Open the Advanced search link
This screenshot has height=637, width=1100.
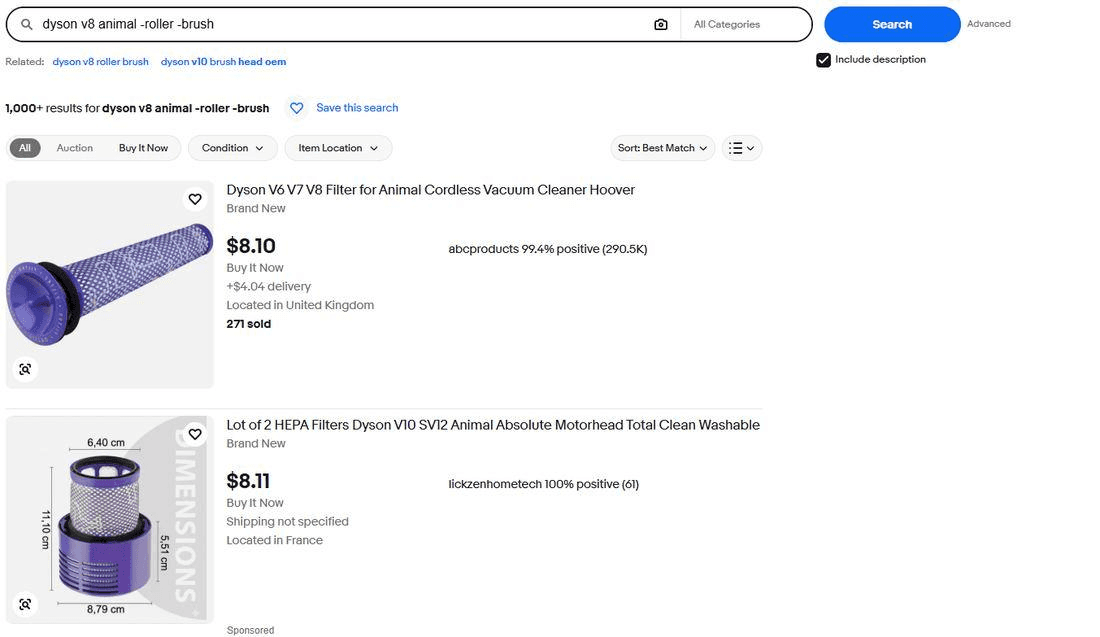click(988, 24)
